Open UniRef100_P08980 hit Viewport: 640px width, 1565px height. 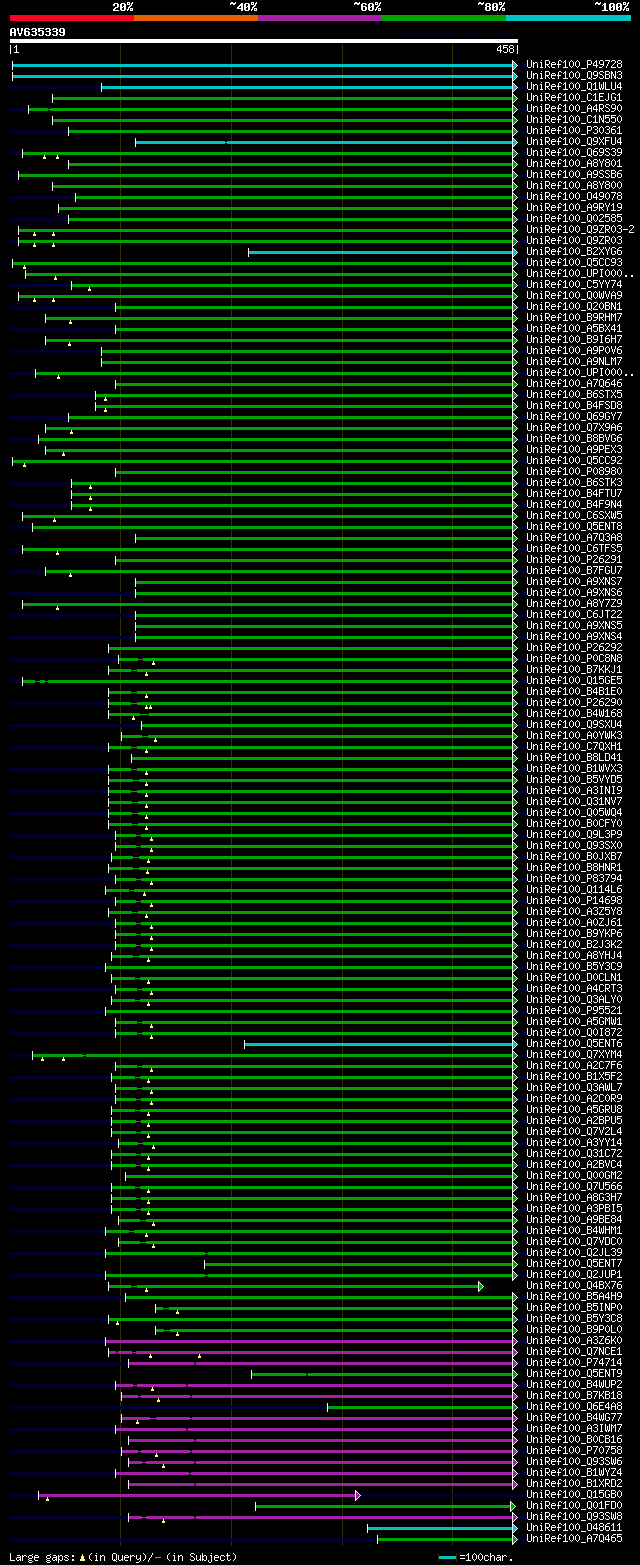point(574,471)
